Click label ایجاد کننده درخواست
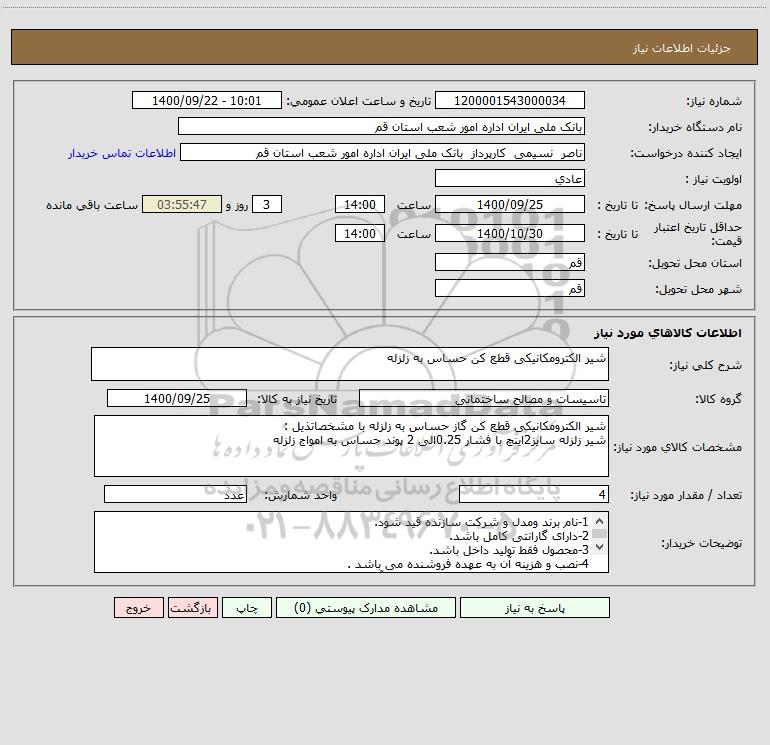This screenshot has height=745, width=770. click(686, 153)
